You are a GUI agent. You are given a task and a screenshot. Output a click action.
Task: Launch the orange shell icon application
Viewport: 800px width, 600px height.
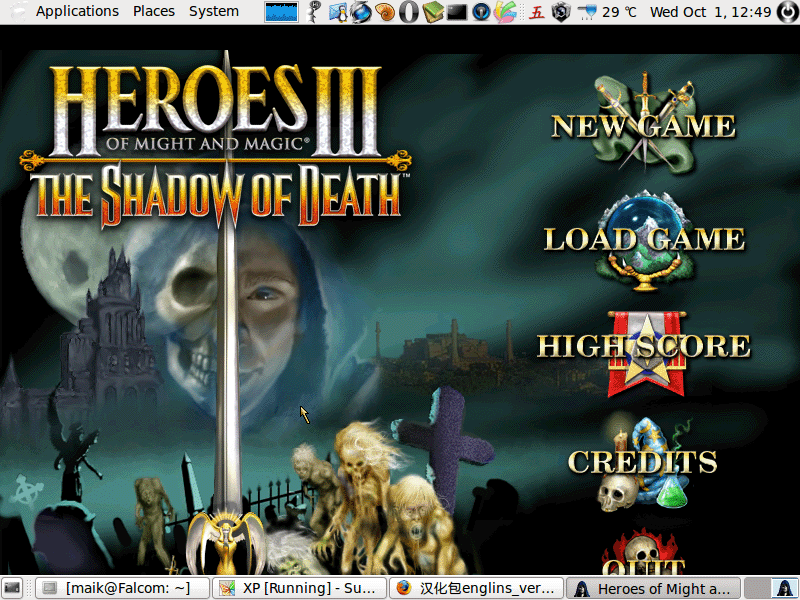click(385, 12)
